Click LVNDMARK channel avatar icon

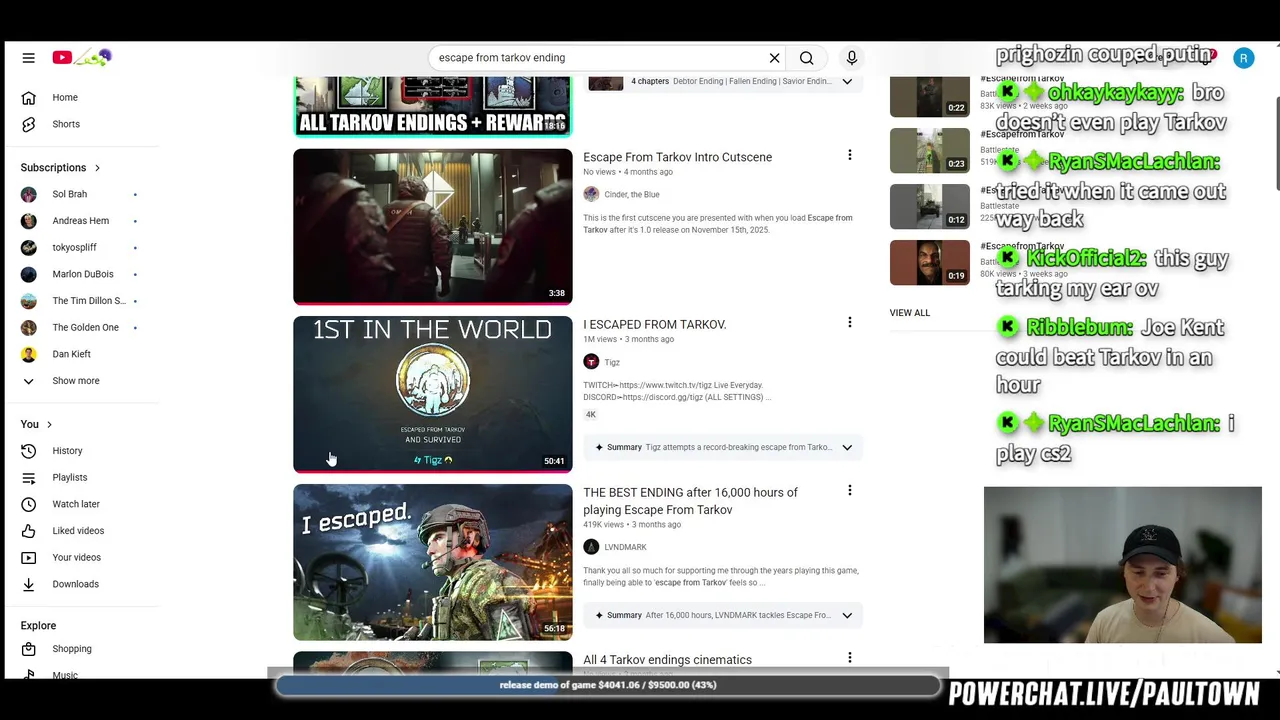(x=591, y=547)
